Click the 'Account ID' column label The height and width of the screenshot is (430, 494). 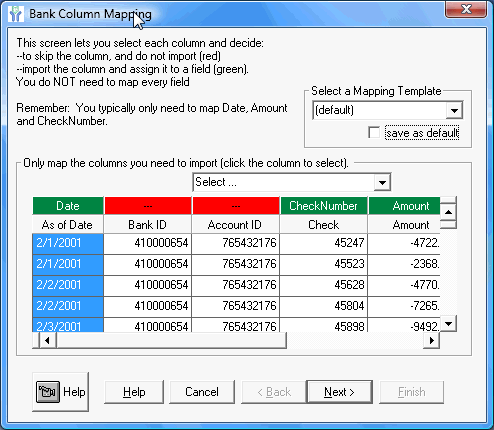236,225
